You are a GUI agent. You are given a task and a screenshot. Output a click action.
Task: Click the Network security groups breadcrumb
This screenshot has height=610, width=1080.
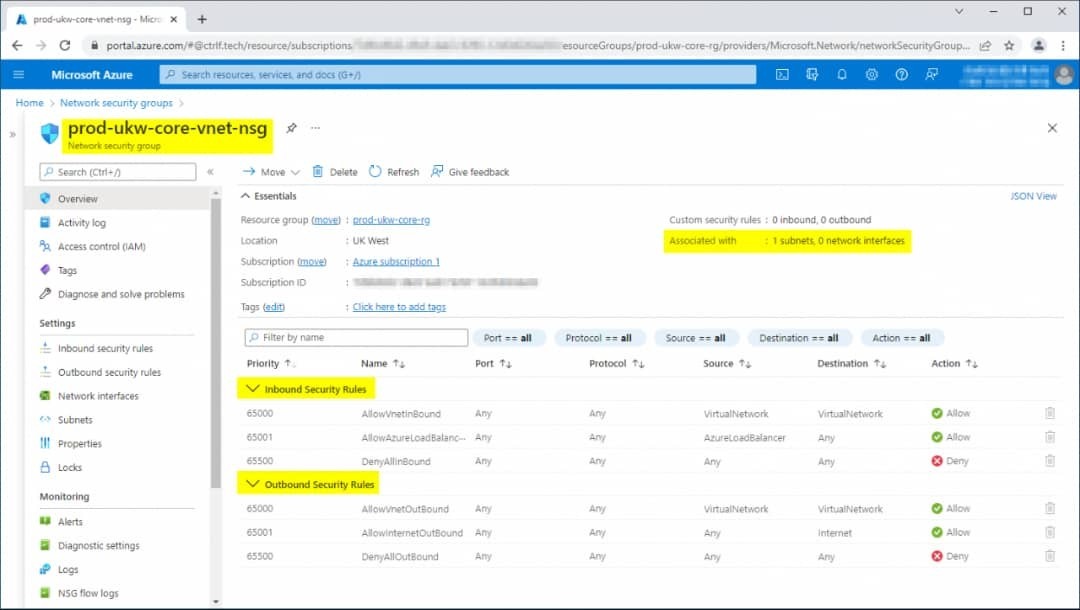pos(116,103)
